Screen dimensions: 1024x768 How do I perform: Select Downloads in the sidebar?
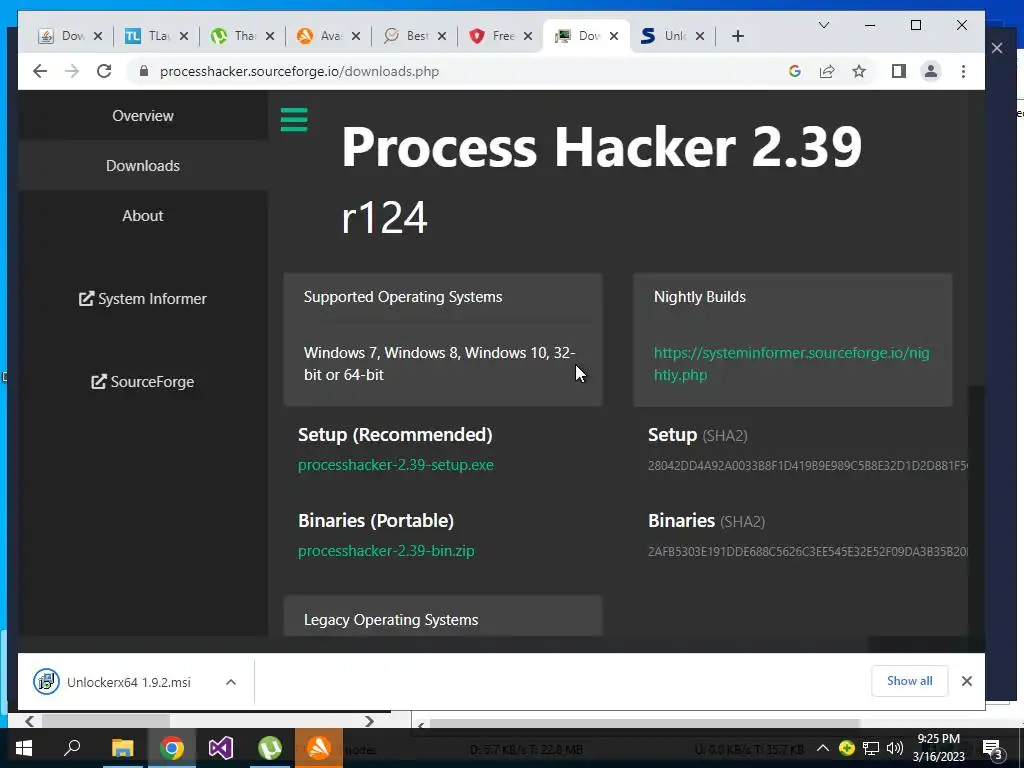(143, 166)
